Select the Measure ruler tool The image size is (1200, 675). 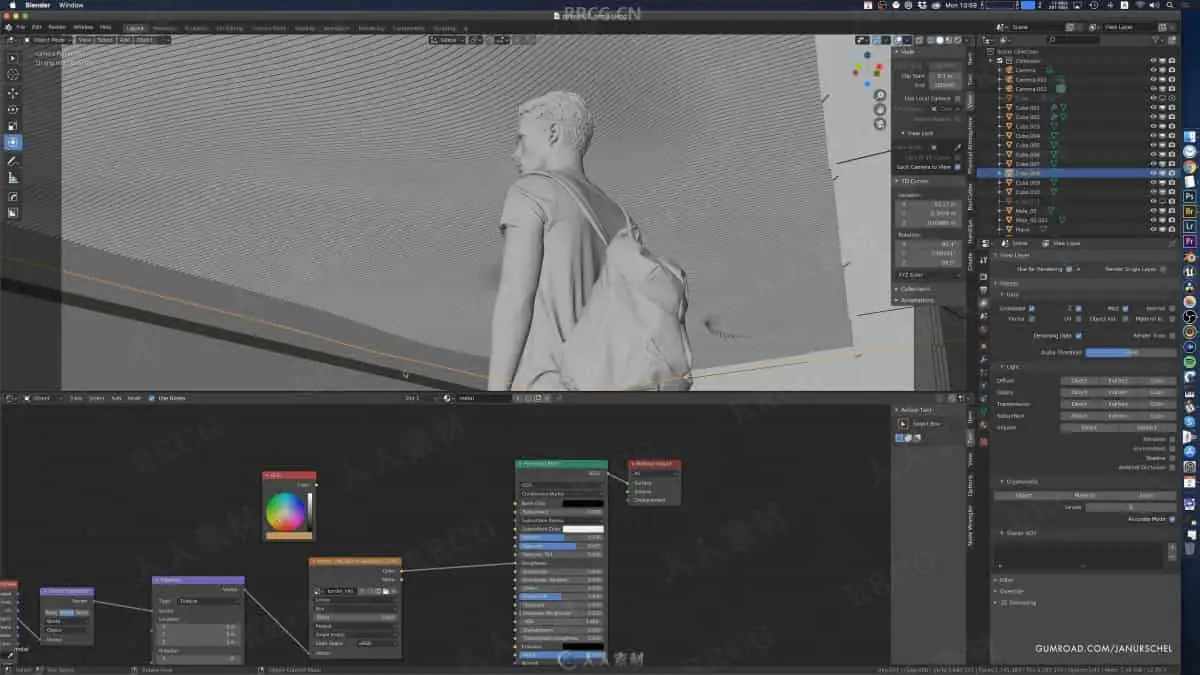(13, 178)
